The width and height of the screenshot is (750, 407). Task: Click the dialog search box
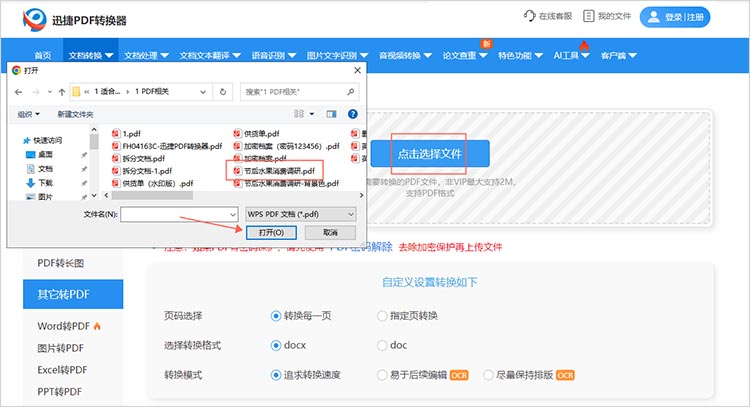click(300, 92)
